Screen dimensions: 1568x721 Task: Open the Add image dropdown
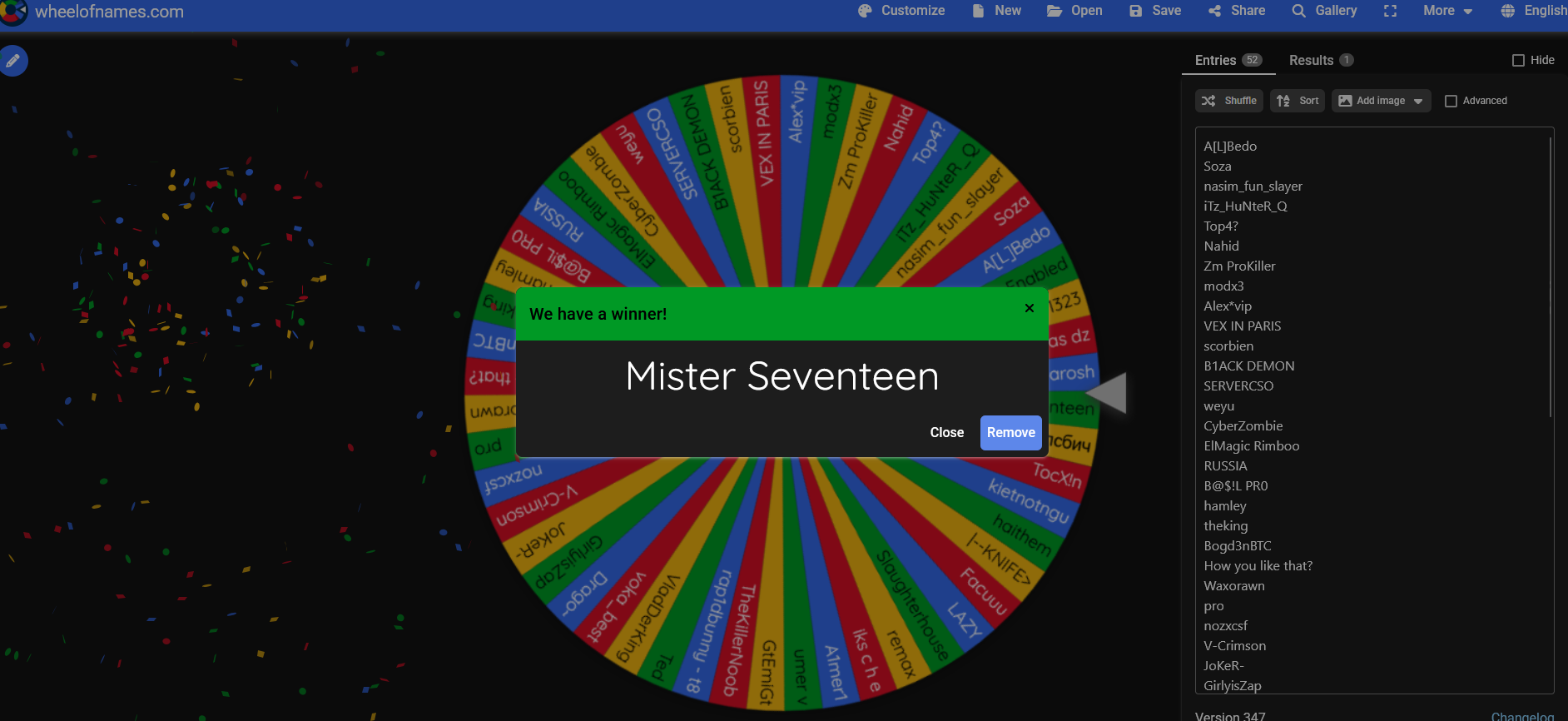(1381, 101)
